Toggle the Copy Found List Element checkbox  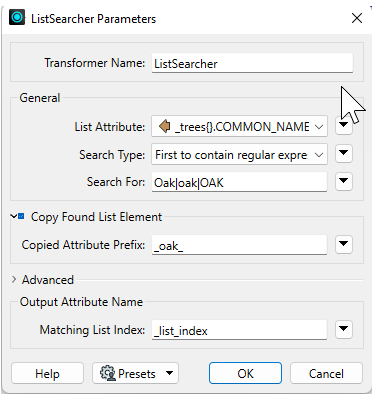[21, 217]
